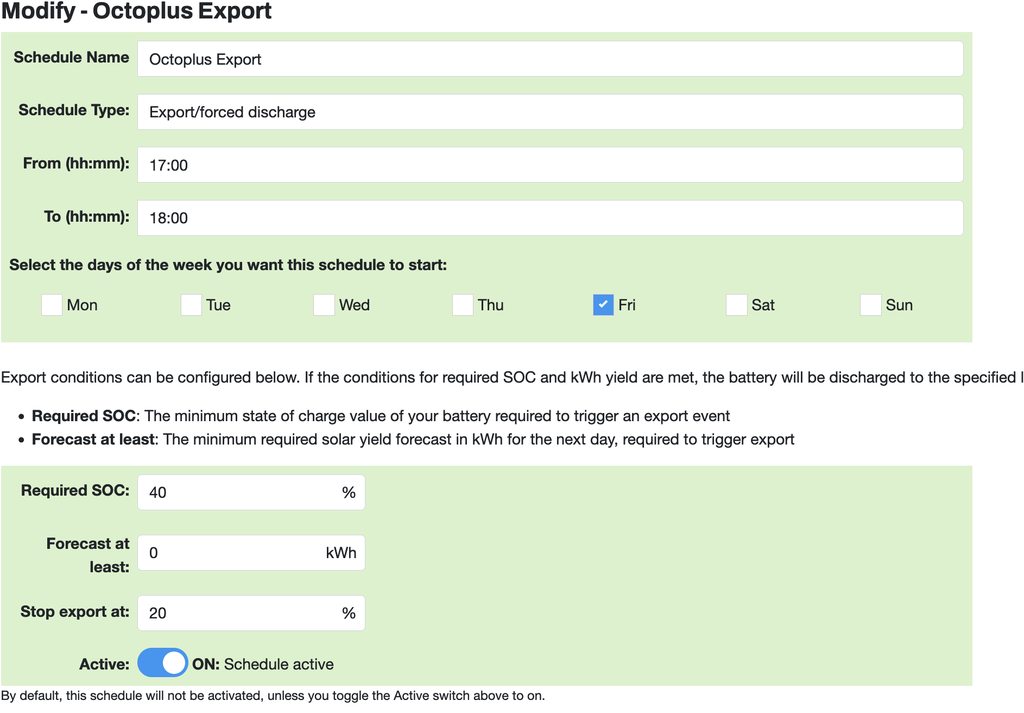Focus the Forecast at least kWh field
The width and height of the screenshot is (1024, 713).
point(232,553)
